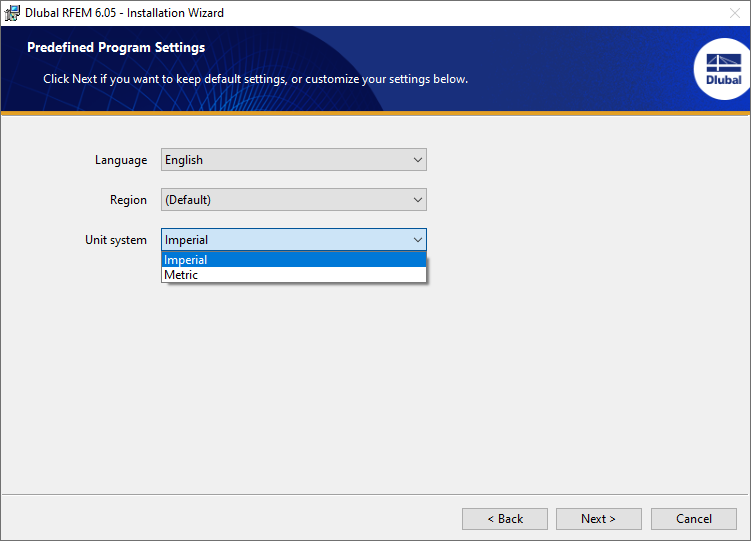Click the Dlubal logo badge
Image resolution: width=751 pixels, height=541 pixels.
pyautogui.click(x=722, y=69)
